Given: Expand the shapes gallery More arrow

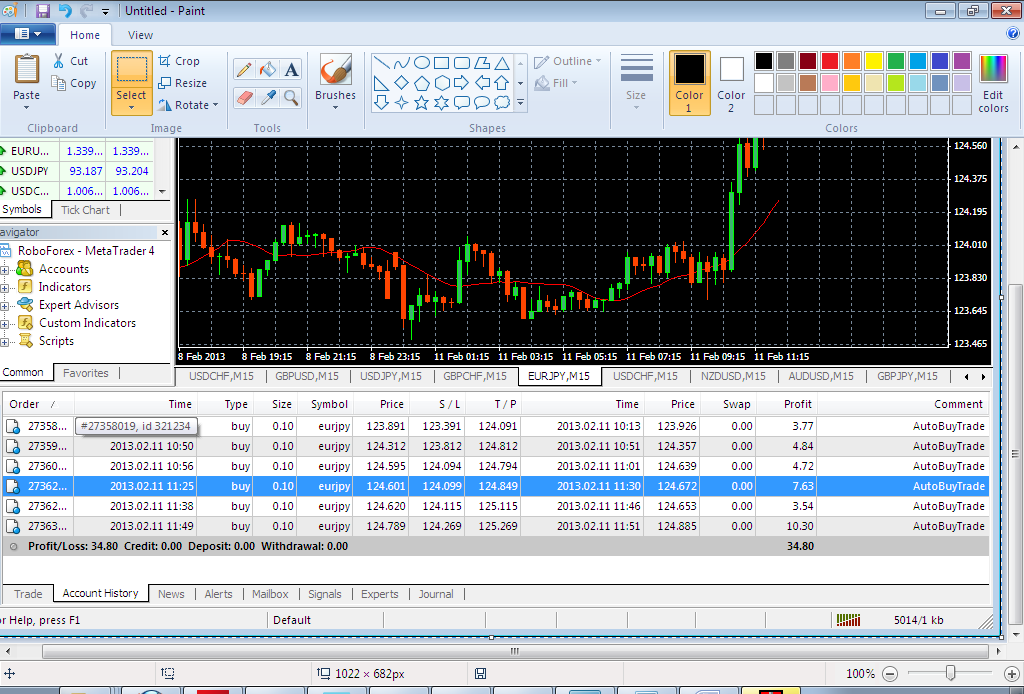Looking at the screenshot, I should point(520,103).
